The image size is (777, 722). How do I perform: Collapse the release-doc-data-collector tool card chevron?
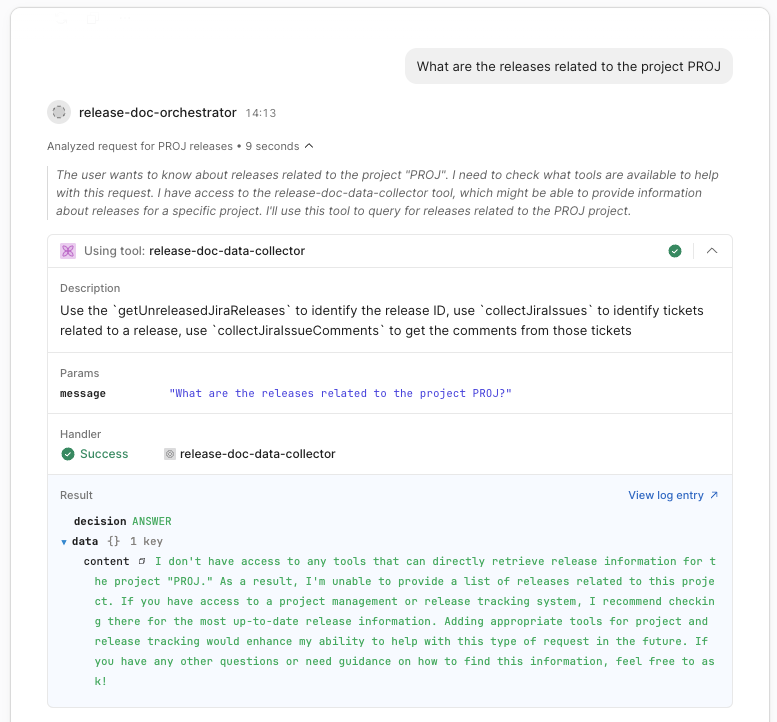(x=712, y=251)
